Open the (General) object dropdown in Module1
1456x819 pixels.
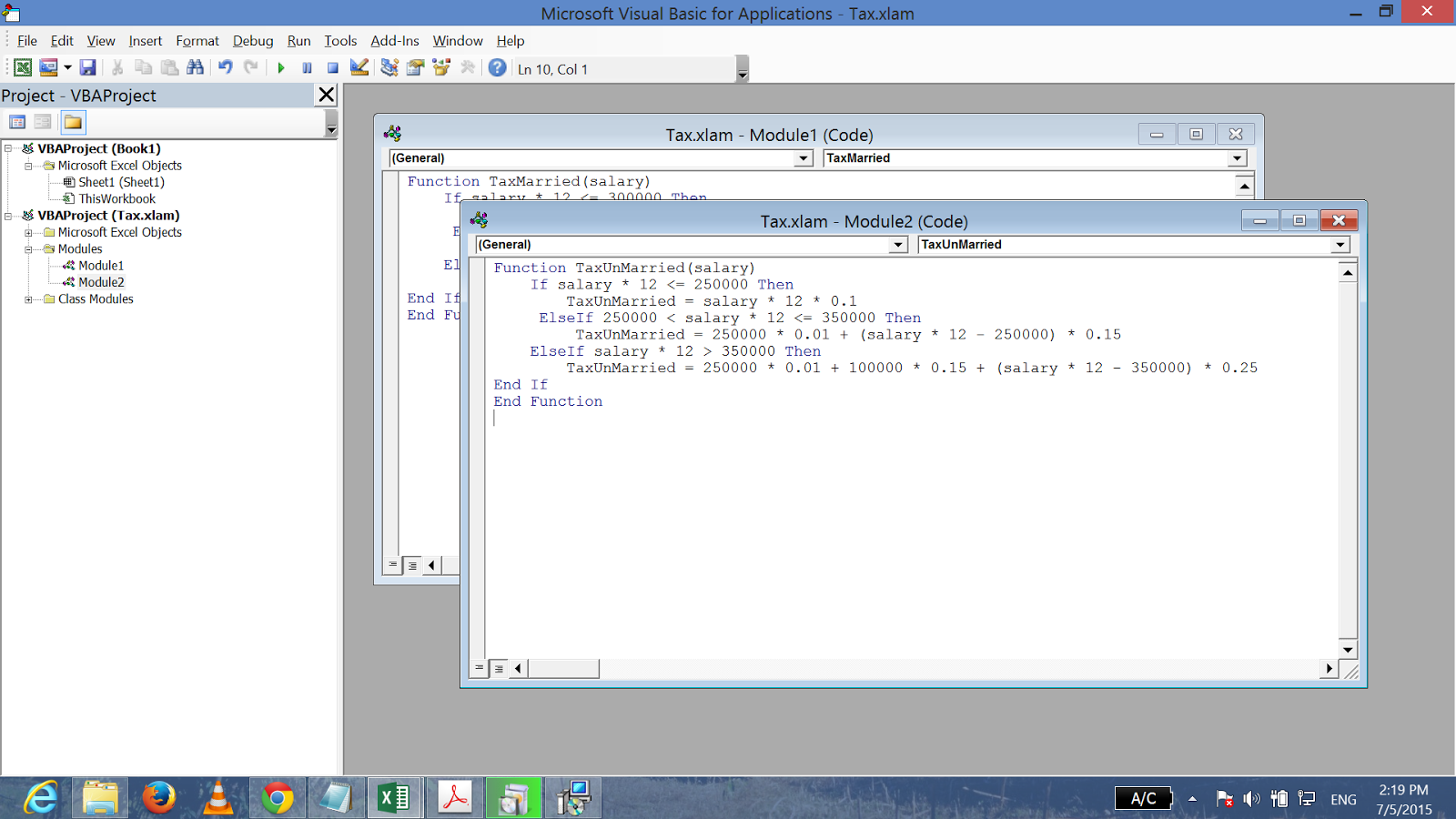click(803, 158)
